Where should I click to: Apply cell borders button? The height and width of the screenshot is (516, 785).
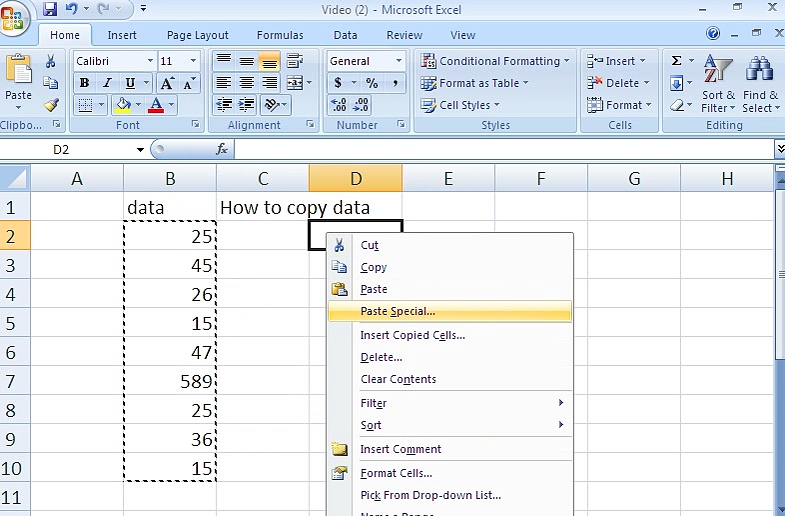tap(86, 105)
